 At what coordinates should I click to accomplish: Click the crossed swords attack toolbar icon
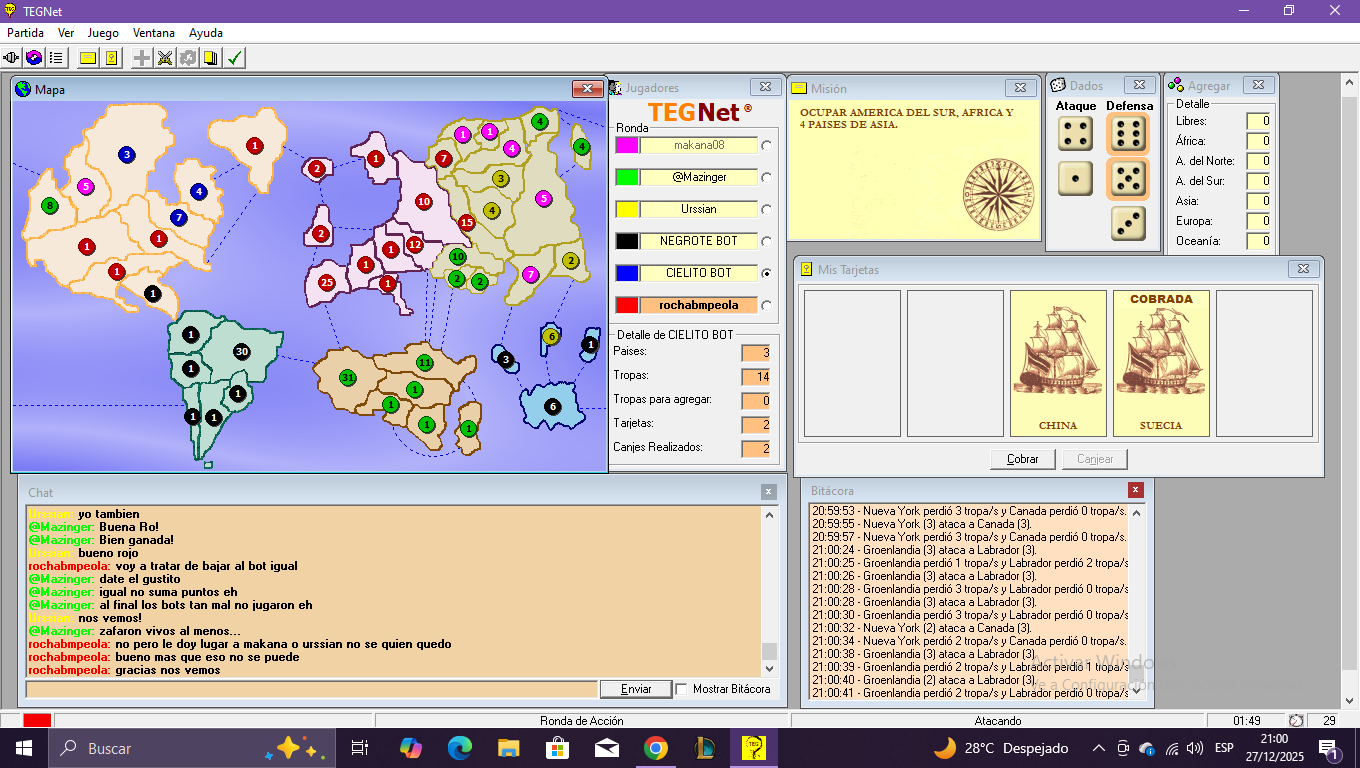[165, 58]
